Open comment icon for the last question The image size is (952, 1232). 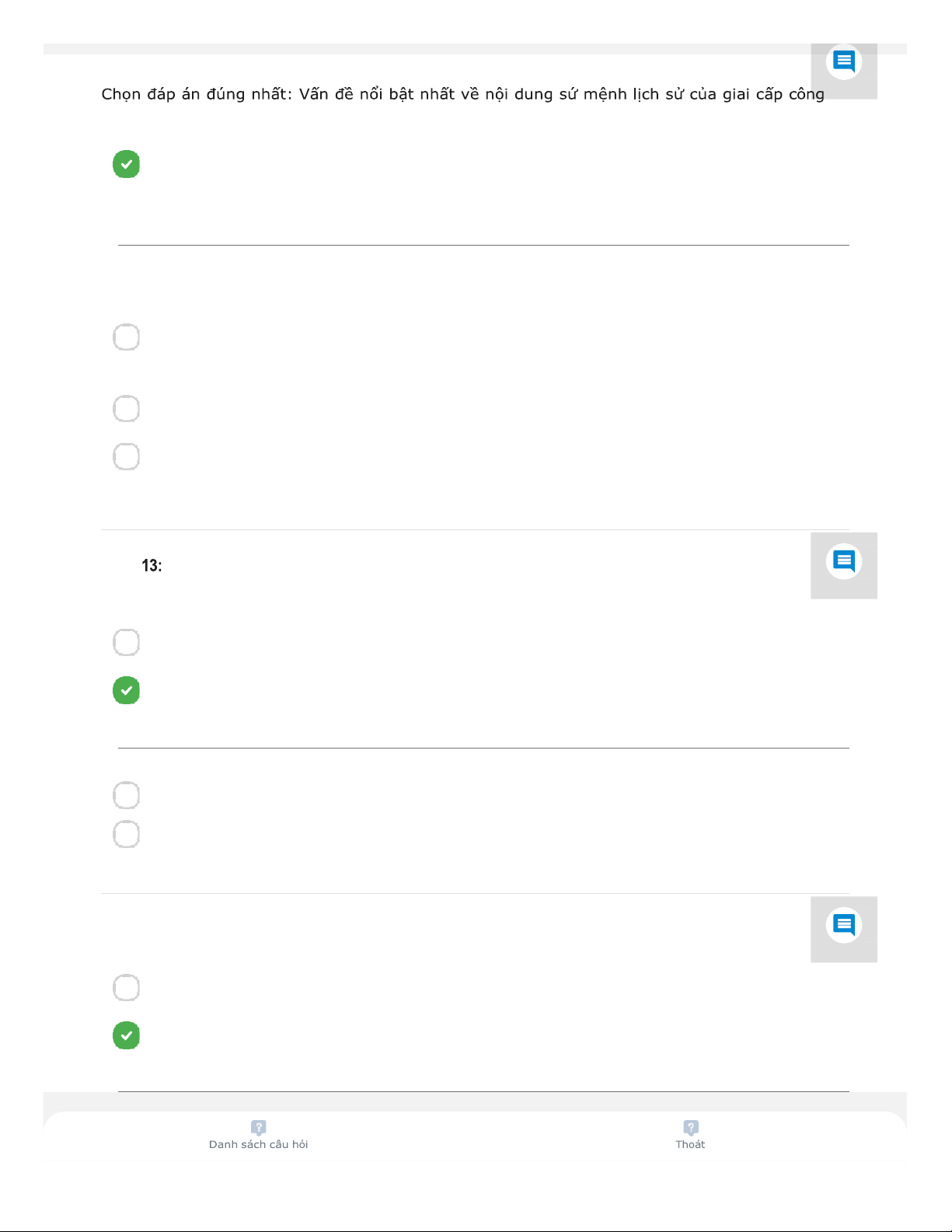pyautogui.click(x=843, y=925)
